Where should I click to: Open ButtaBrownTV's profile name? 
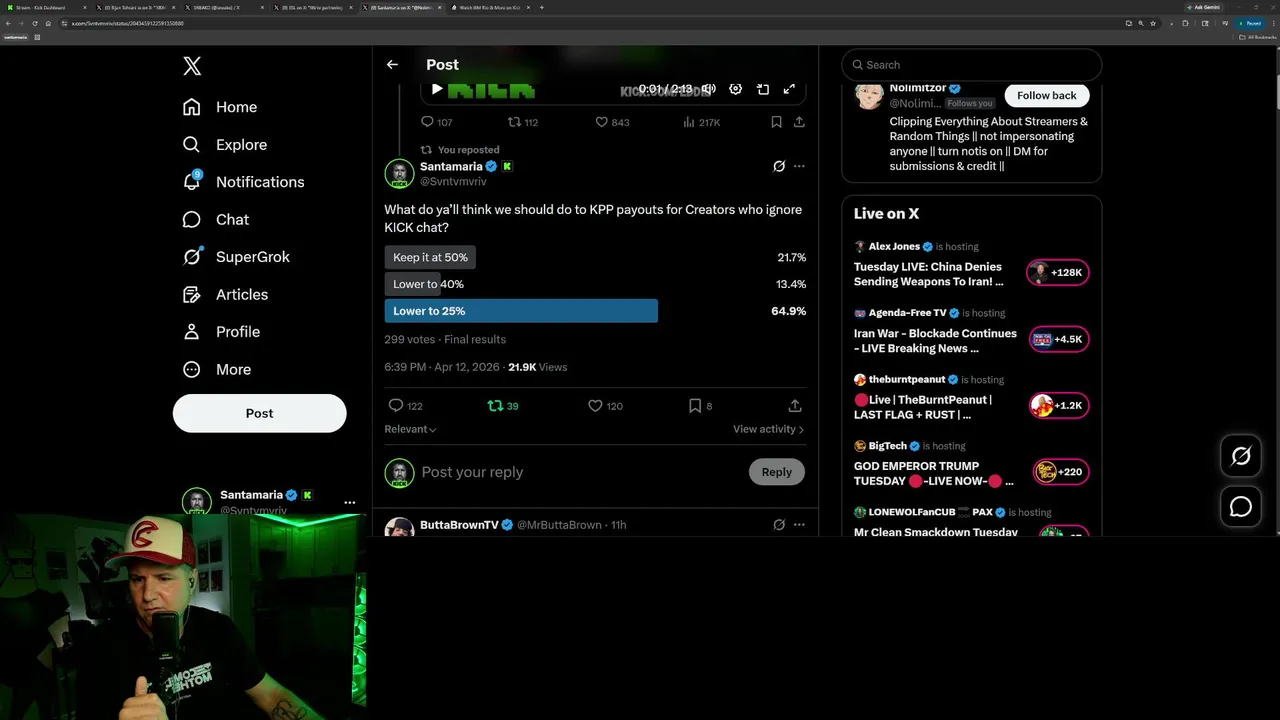pyautogui.click(x=459, y=525)
